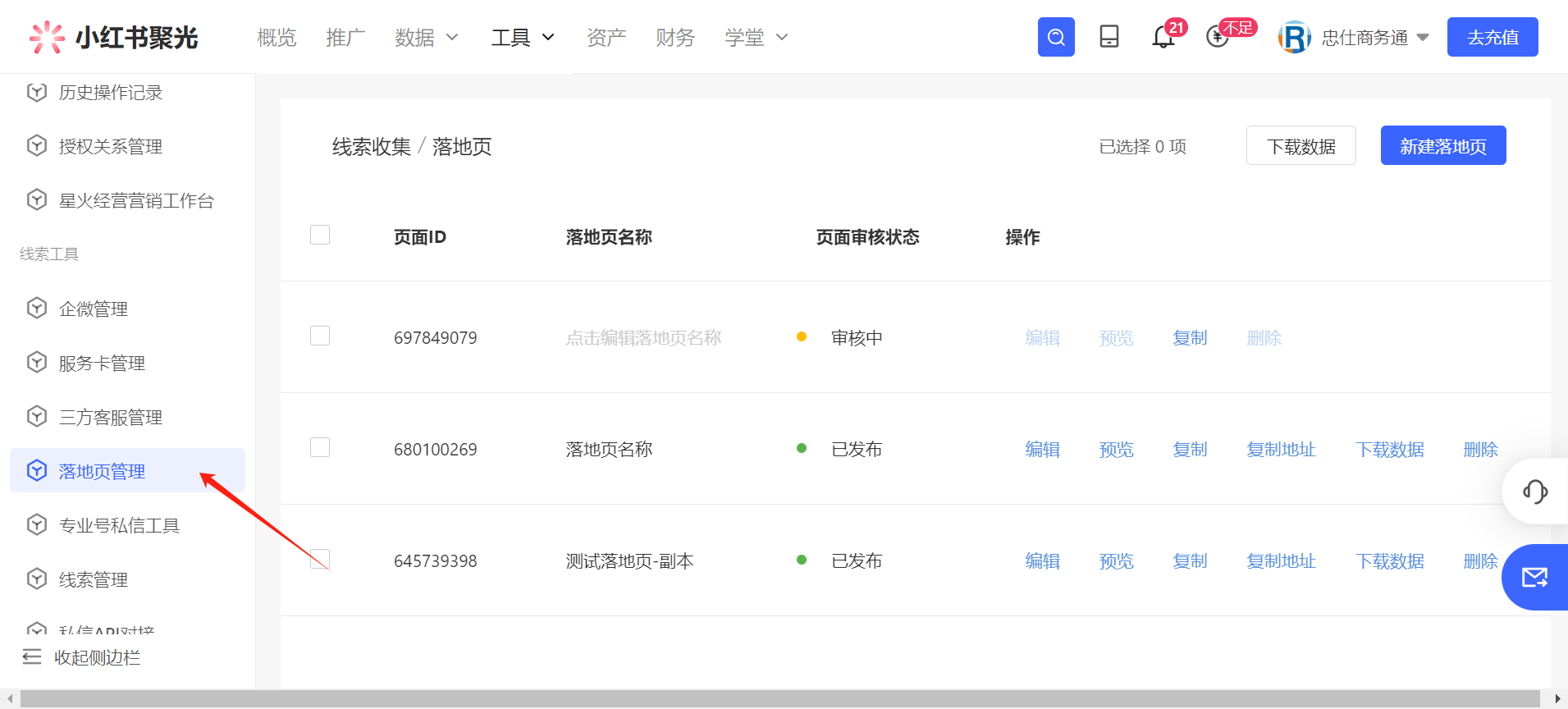
Task: Click the blue search icon button
Action: (x=1055, y=37)
